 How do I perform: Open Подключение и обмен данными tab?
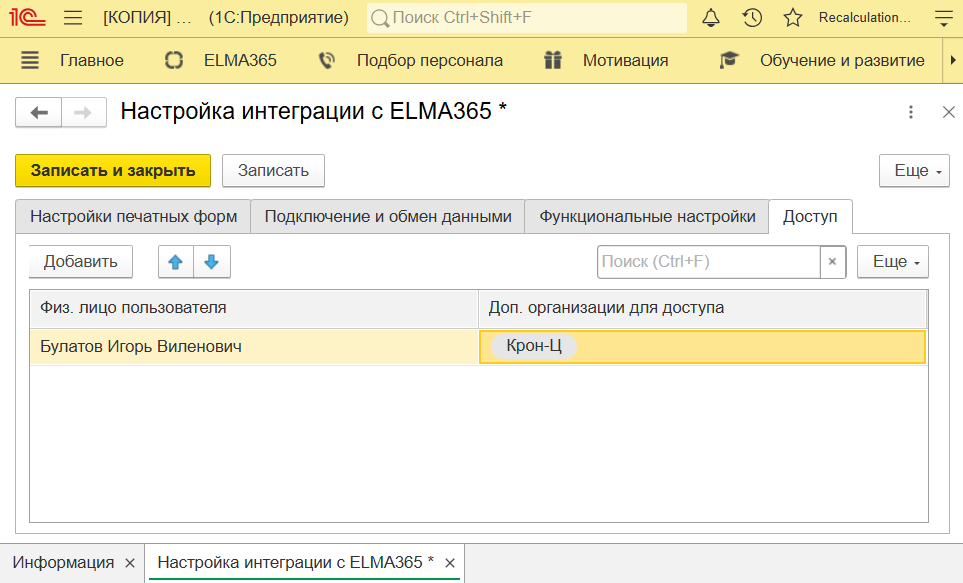coord(388,216)
